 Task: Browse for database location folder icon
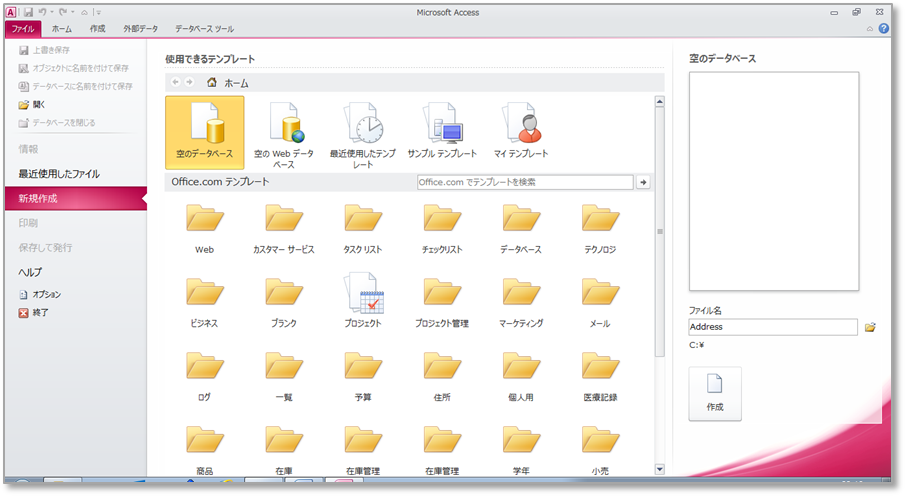click(x=870, y=327)
